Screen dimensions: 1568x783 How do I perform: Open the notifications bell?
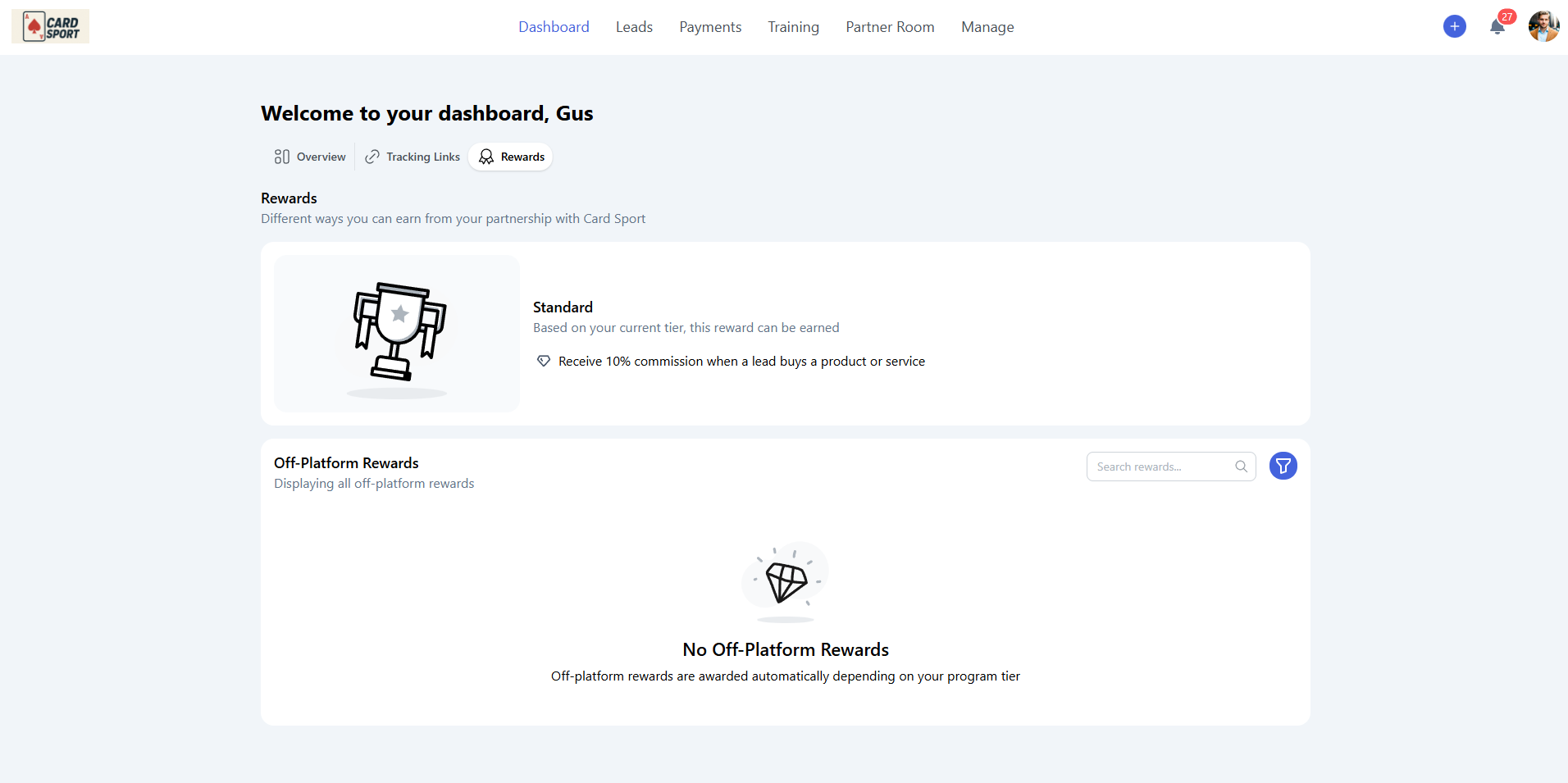(1497, 27)
